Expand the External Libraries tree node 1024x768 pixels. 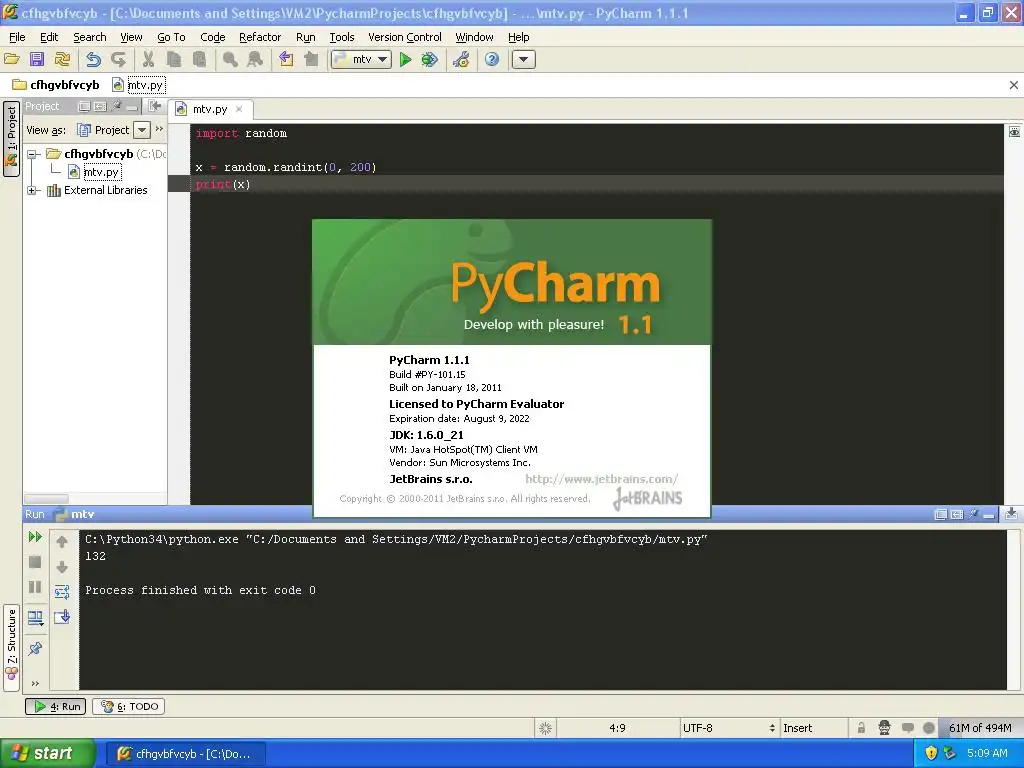tap(31, 191)
